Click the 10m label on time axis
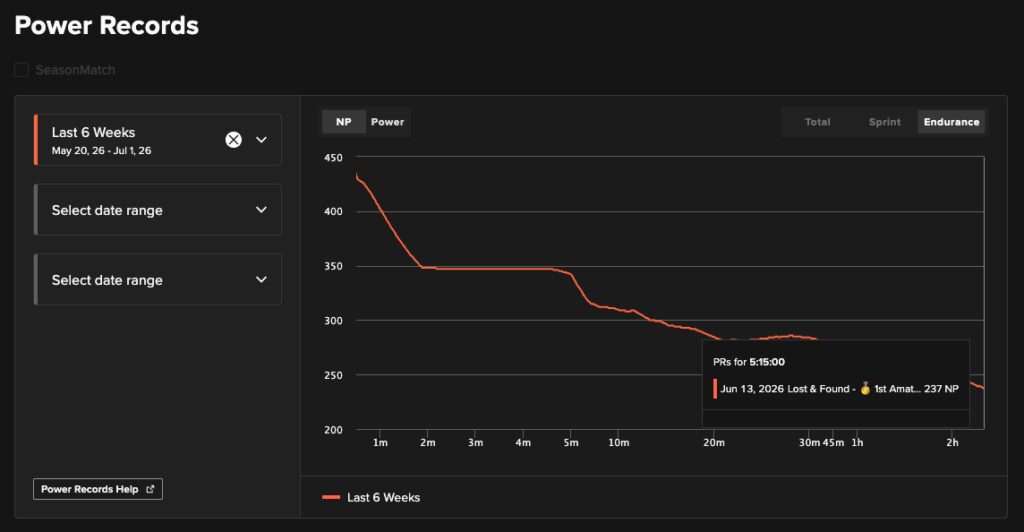This screenshot has height=532, width=1024. click(x=618, y=443)
